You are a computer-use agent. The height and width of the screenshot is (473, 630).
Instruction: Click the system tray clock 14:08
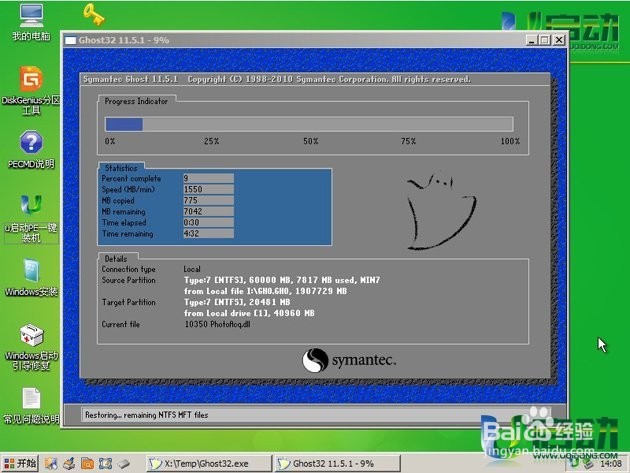click(x=611, y=464)
